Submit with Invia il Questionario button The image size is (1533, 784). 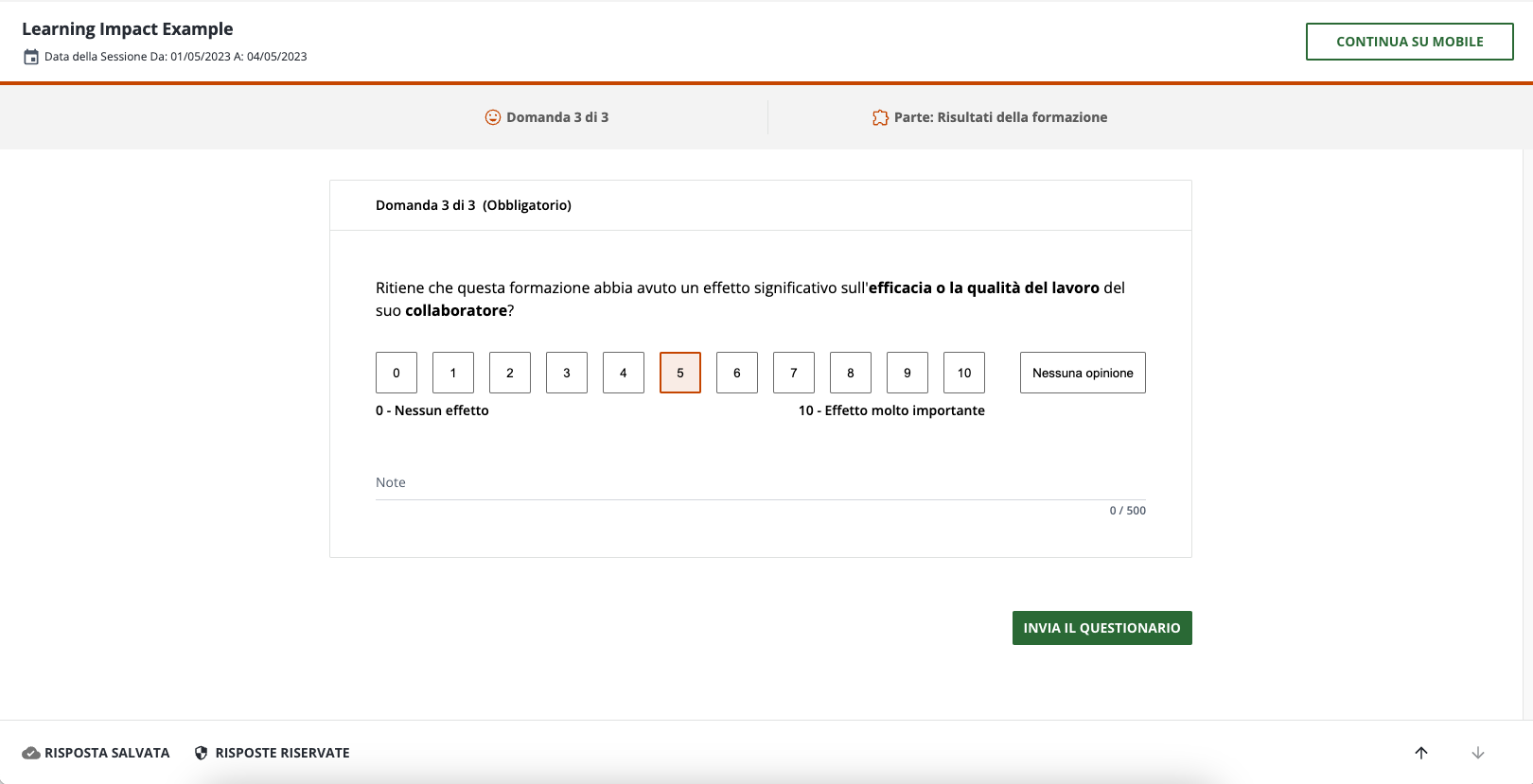point(1101,628)
